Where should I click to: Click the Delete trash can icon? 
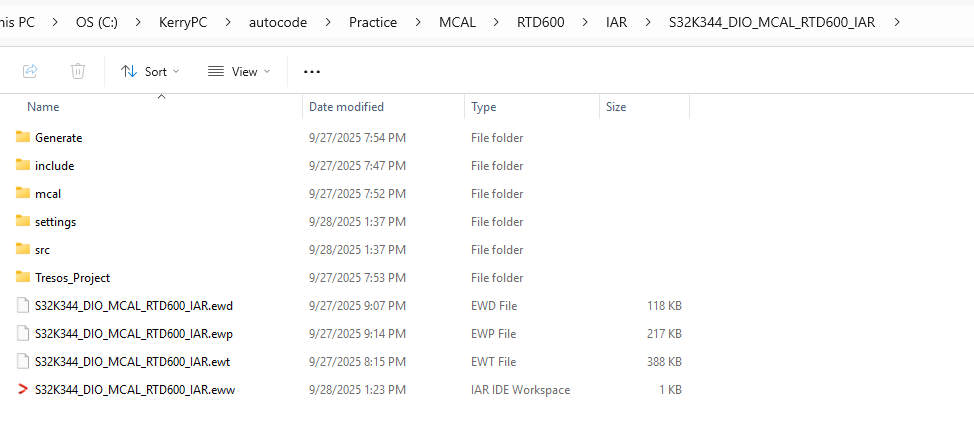[78, 71]
